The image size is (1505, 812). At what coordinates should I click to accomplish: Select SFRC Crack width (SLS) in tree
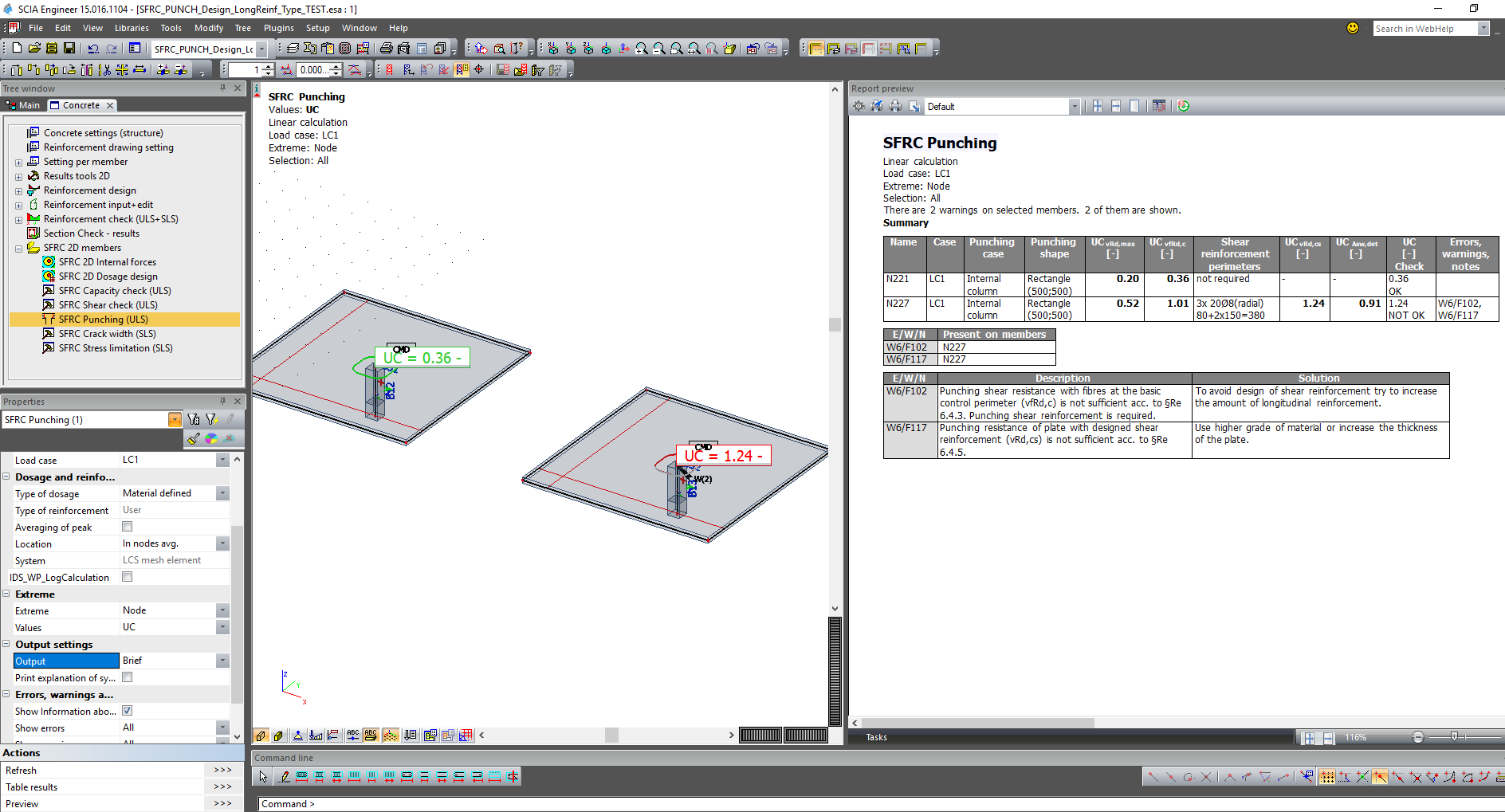coord(108,334)
